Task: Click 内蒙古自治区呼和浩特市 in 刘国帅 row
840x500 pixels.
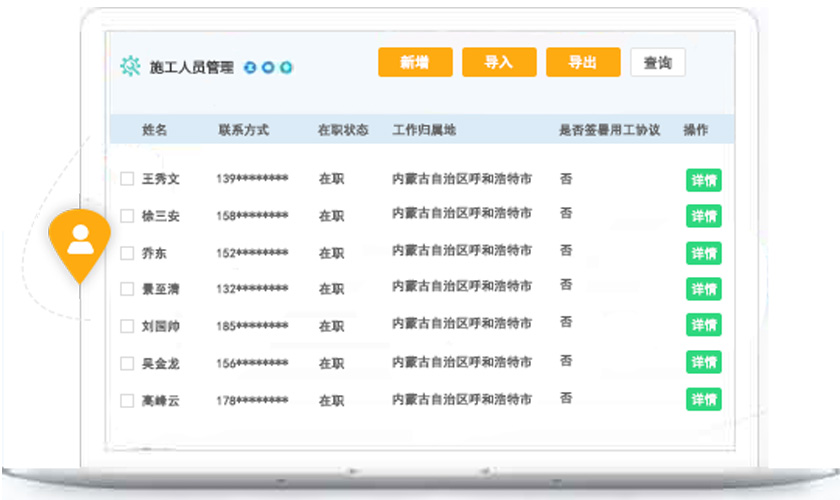Action: coord(462,324)
